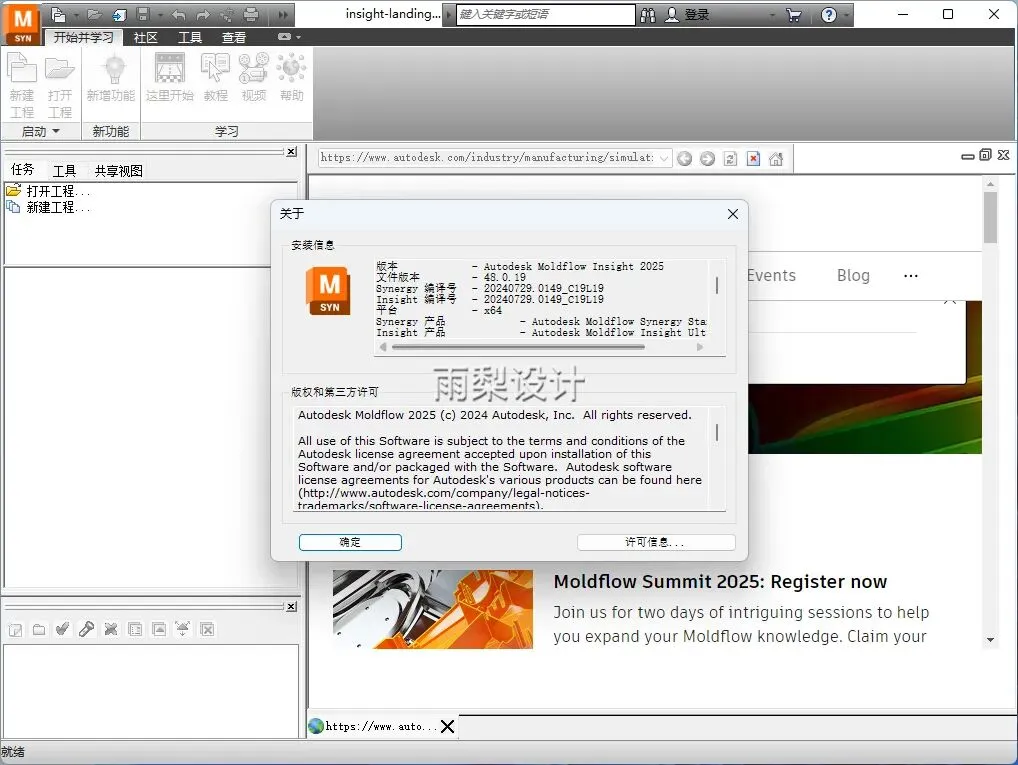
Task: Click the 新建工程 ribbon icon
Action: [22, 86]
